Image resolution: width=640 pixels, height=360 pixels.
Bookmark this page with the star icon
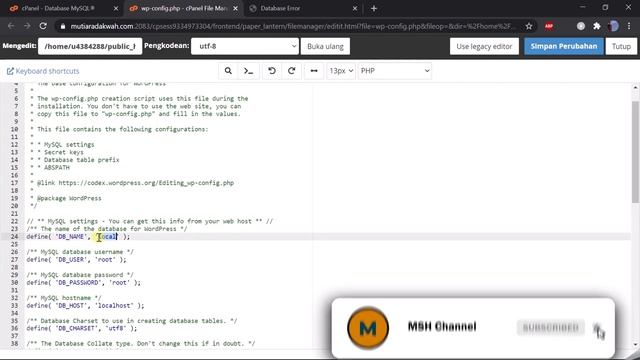click(x=529, y=26)
